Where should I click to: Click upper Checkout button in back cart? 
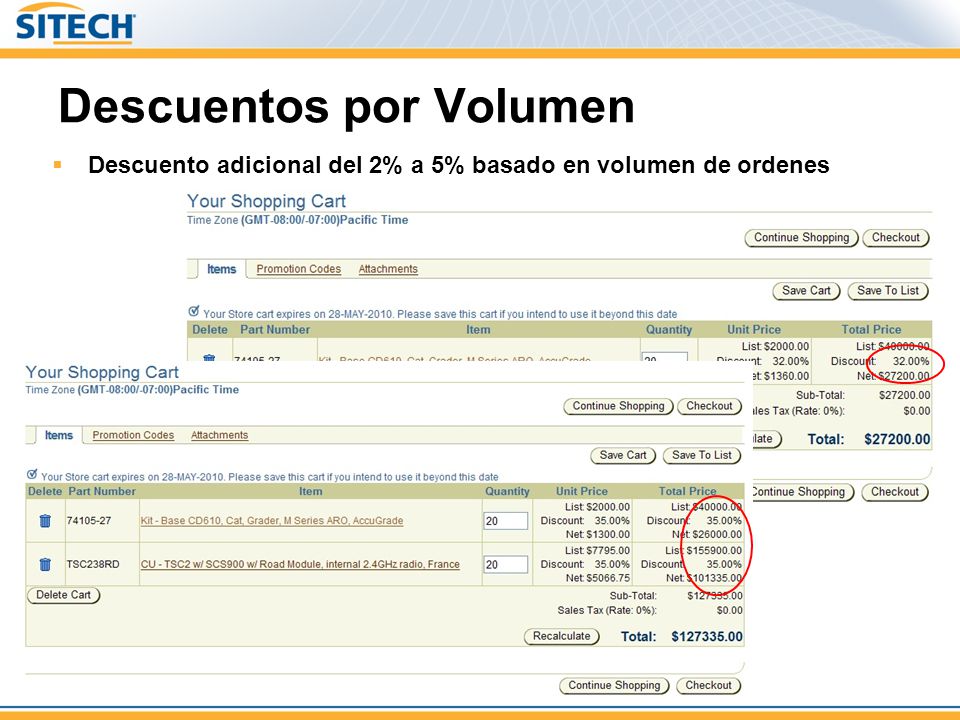[896, 238]
